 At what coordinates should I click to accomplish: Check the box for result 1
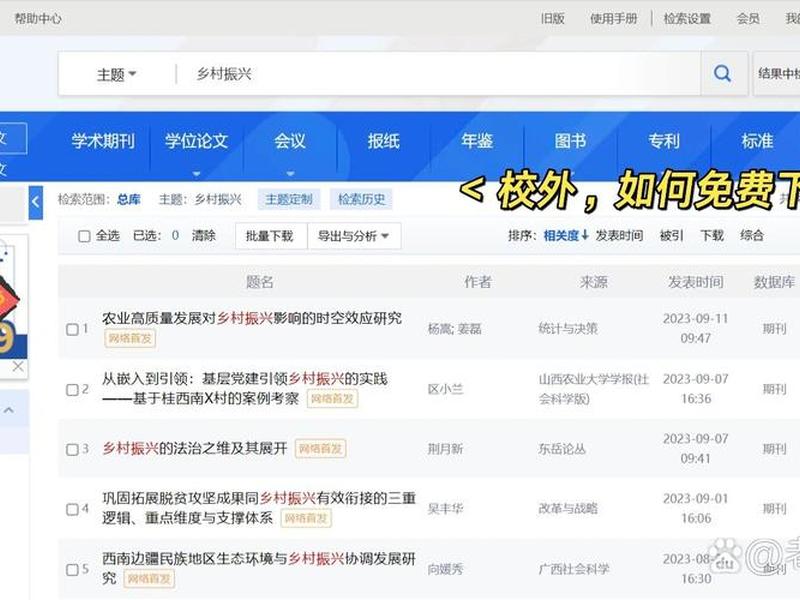click(x=72, y=329)
